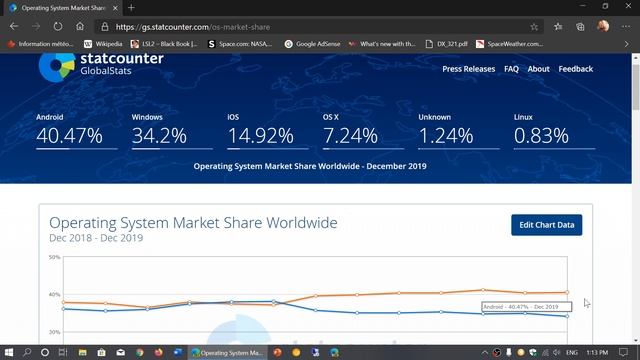Open the Action Center notifications
640x360 pixels.
pyautogui.click(x=623, y=352)
